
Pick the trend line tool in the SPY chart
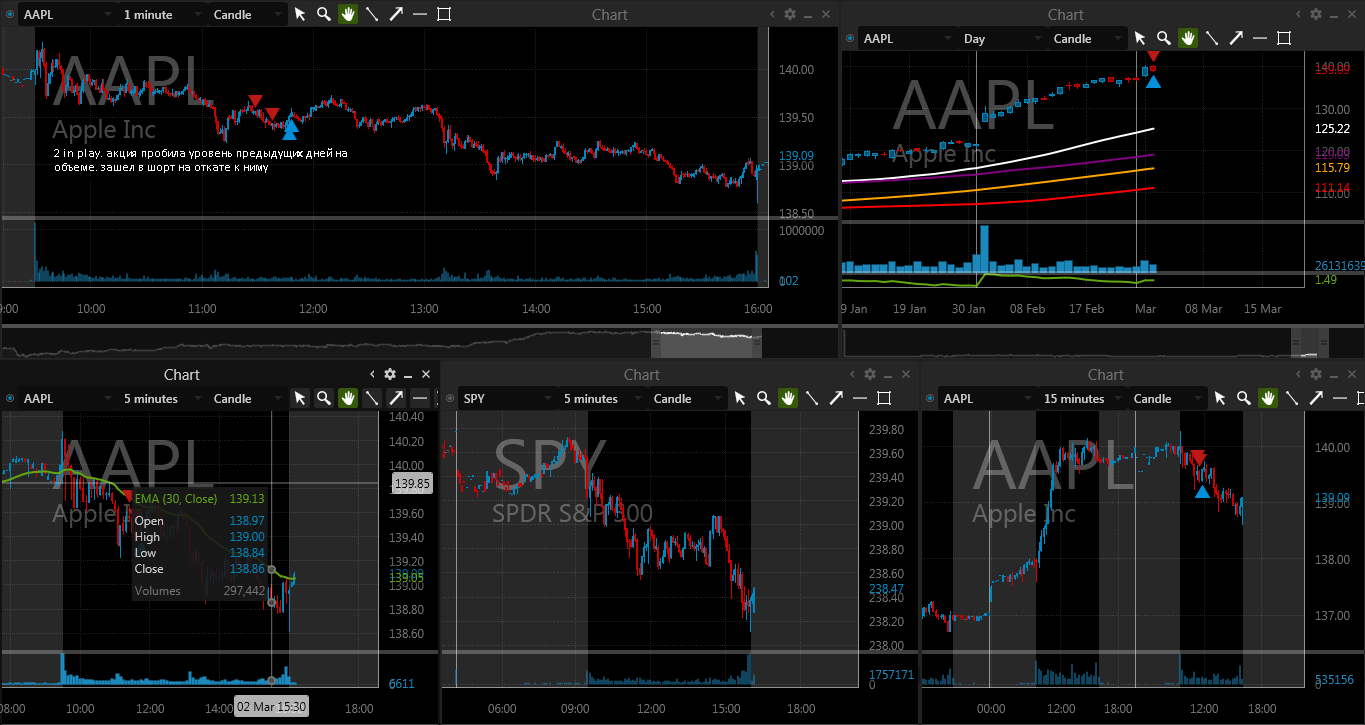click(x=812, y=398)
